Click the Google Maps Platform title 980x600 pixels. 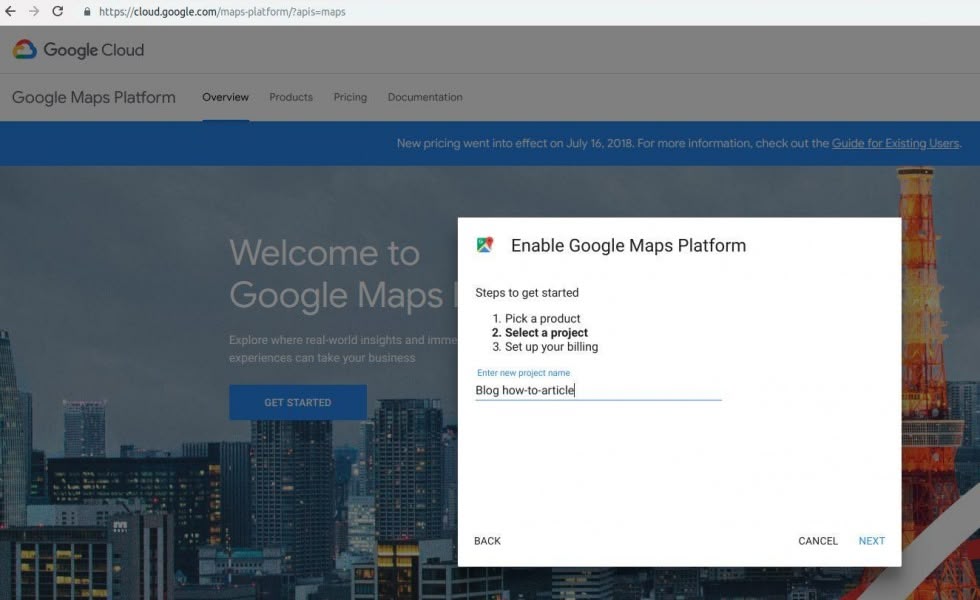[94, 97]
